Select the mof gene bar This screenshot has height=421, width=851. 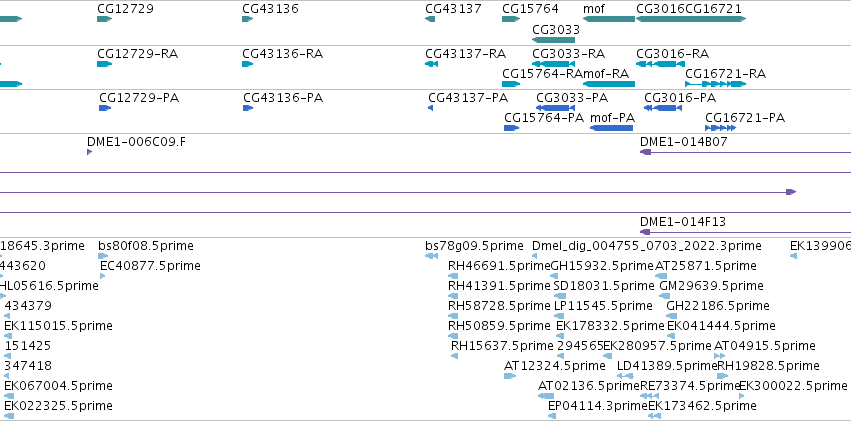click(609, 19)
